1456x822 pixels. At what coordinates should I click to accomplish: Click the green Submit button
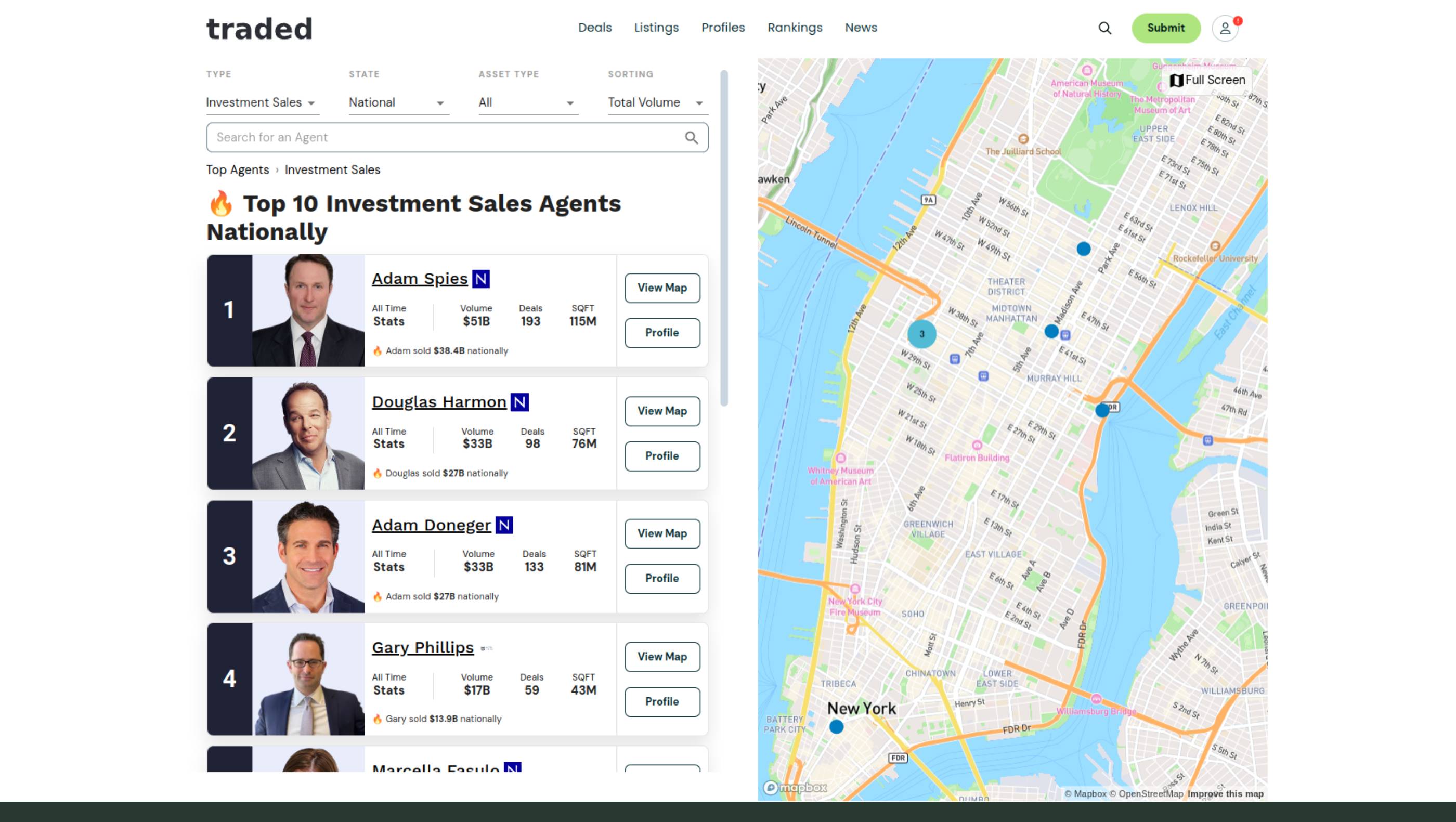(x=1165, y=28)
